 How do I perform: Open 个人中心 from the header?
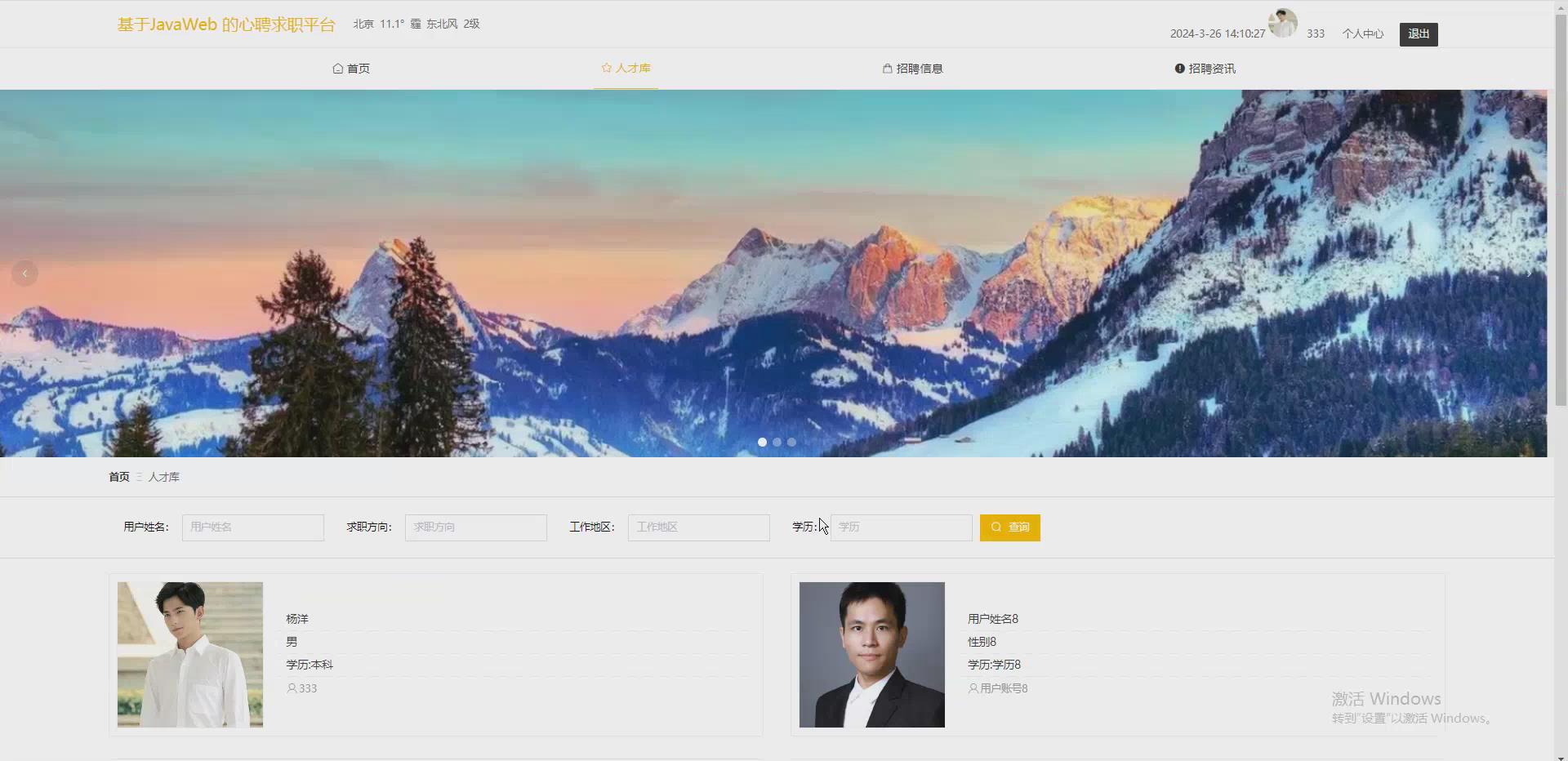tap(1363, 33)
